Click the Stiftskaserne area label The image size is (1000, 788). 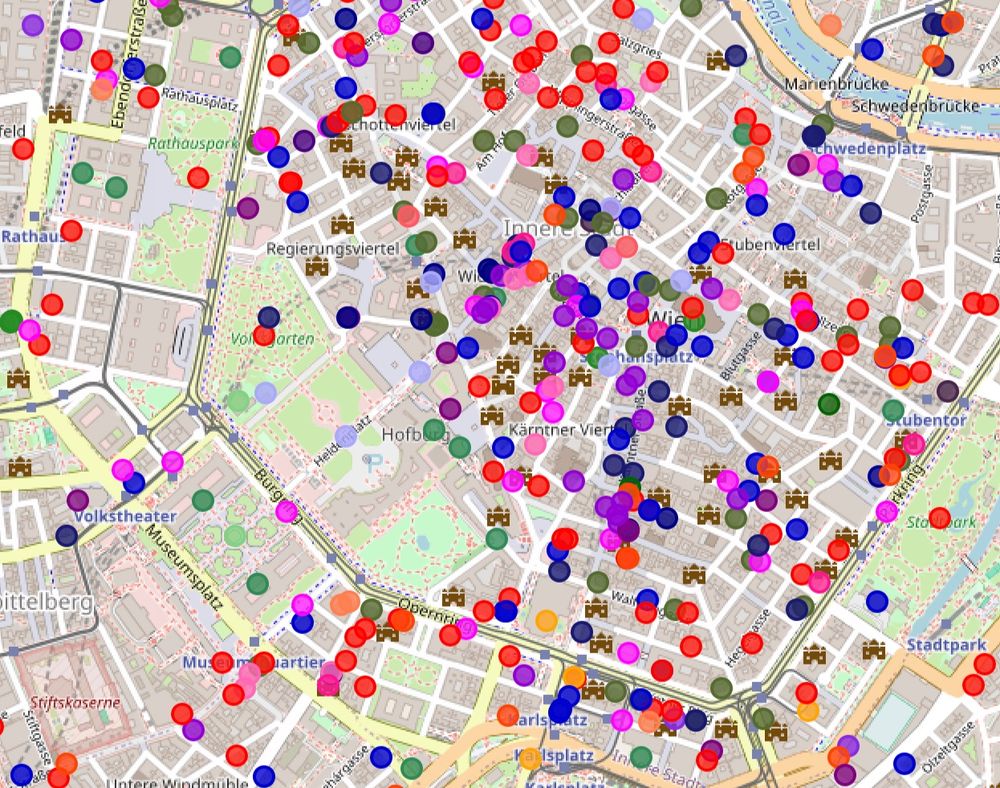click(x=75, y=703)
